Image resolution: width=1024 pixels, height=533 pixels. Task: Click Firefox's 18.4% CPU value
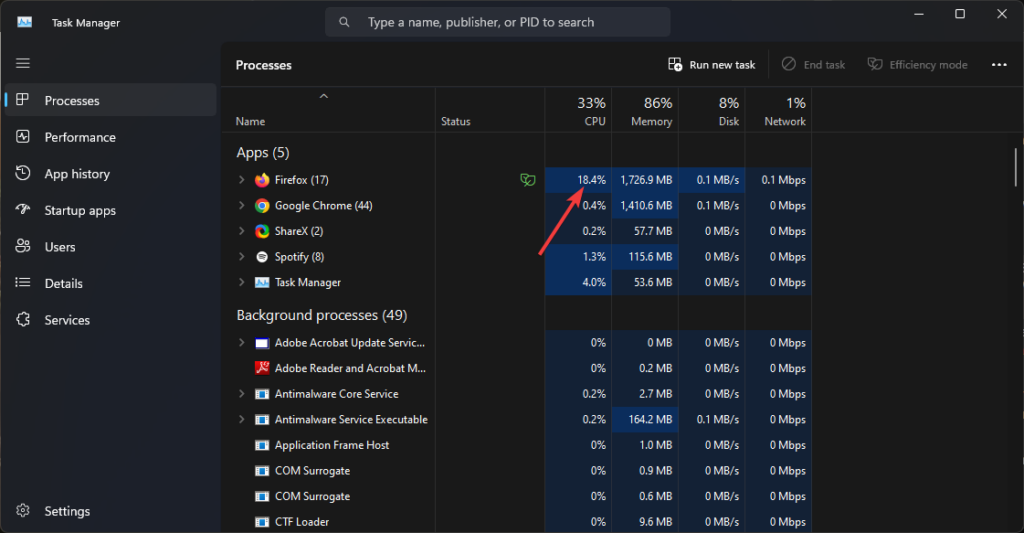click(591, 180)
